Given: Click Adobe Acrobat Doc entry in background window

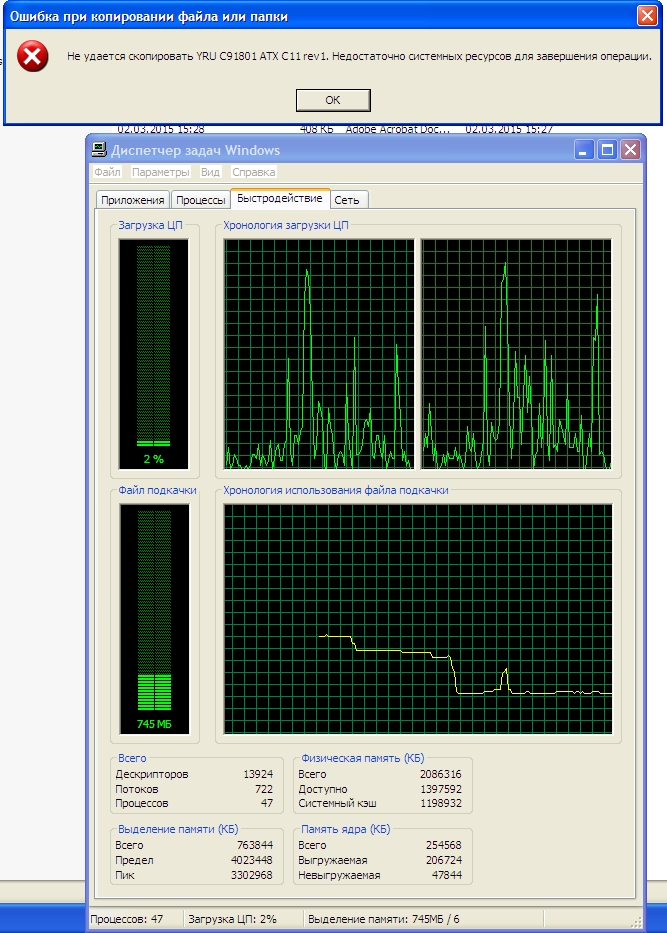Looking at the screenshot, I should (397, 129).
